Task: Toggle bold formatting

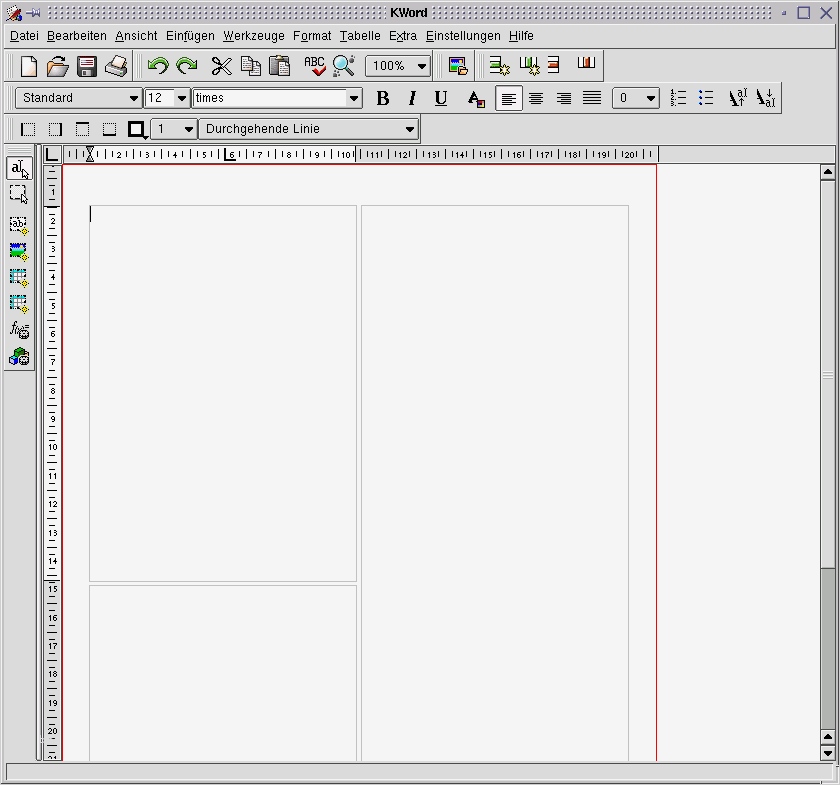Action: click(x=382, y=99)
